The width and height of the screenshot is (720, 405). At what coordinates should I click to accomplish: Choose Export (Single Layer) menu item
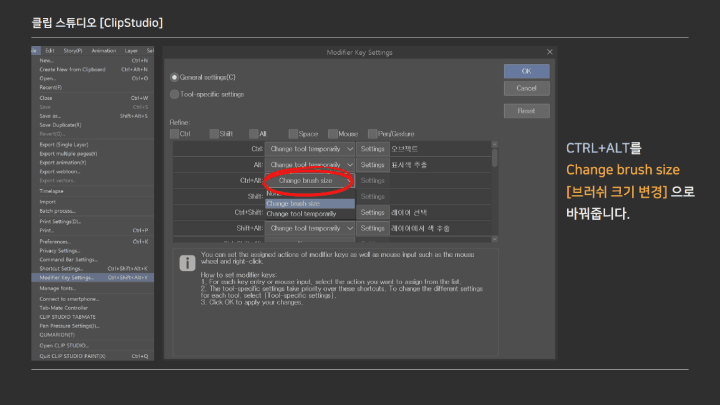point(93,145)
